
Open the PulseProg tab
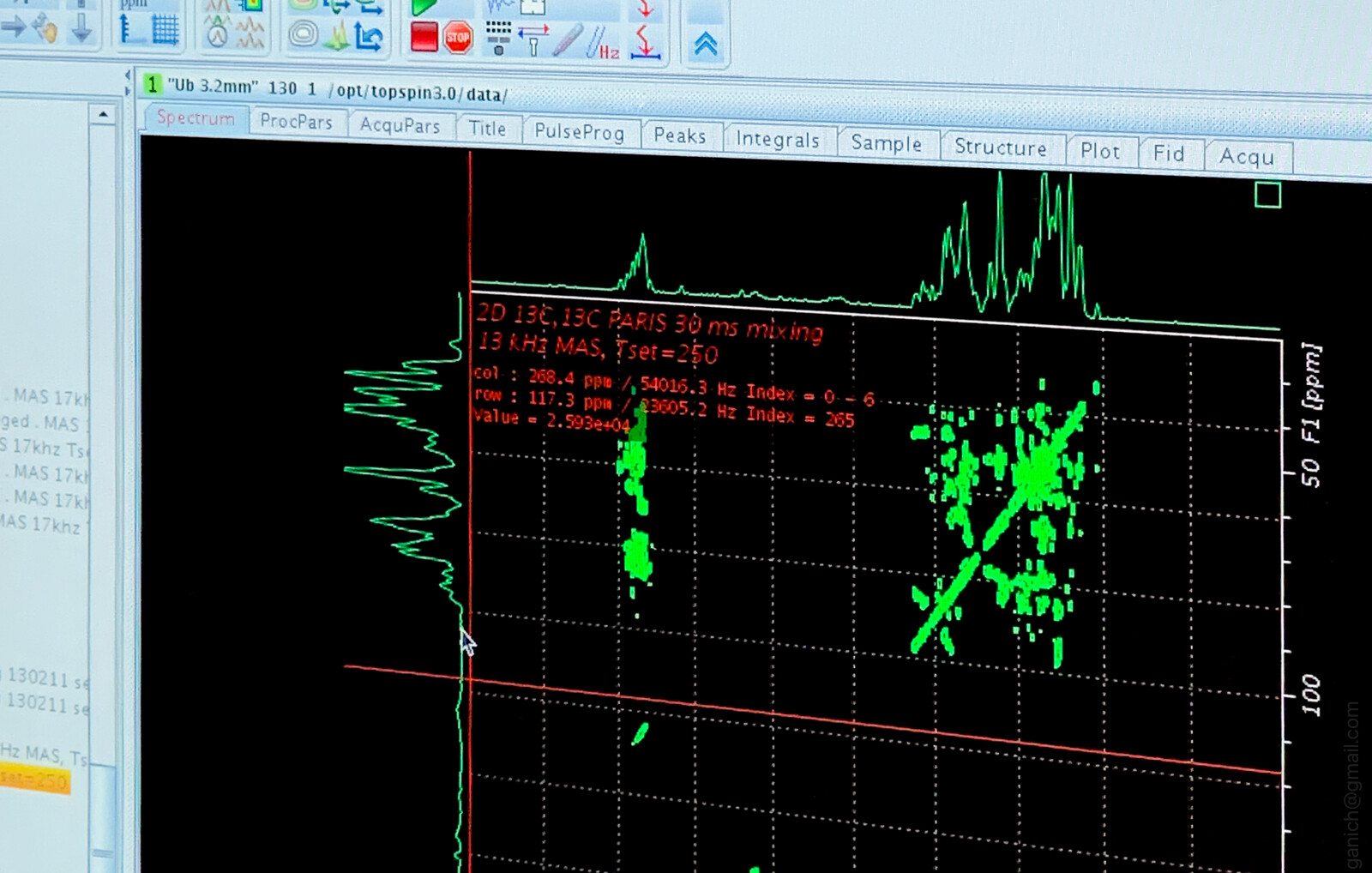(x=581, y=131)
